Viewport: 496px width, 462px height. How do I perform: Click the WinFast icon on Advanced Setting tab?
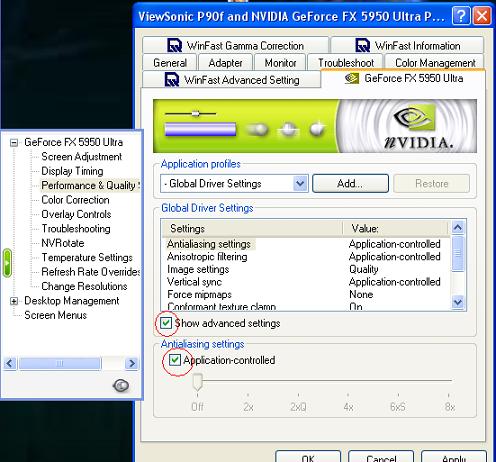pyautogui.click(x=172, y=80)
